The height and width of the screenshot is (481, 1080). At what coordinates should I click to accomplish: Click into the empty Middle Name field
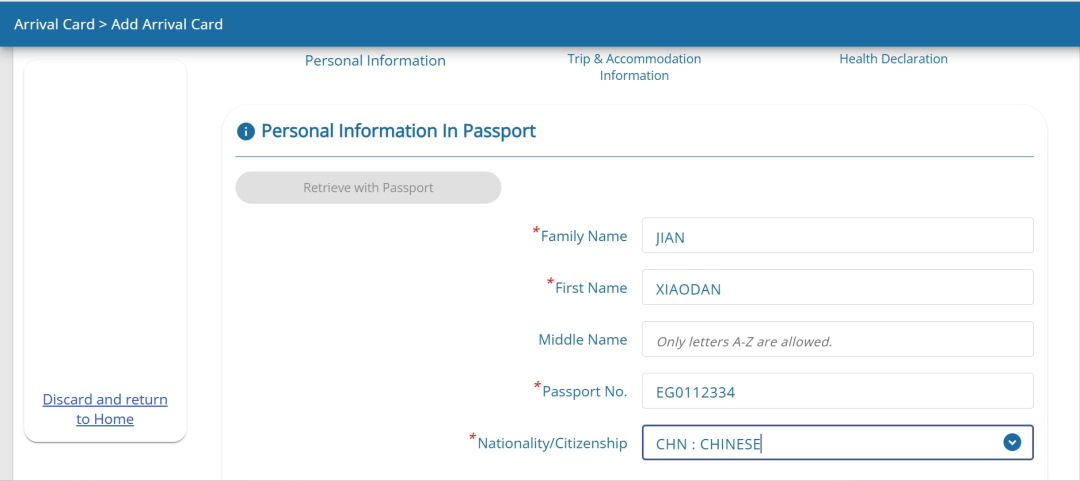tap(838, 339)
